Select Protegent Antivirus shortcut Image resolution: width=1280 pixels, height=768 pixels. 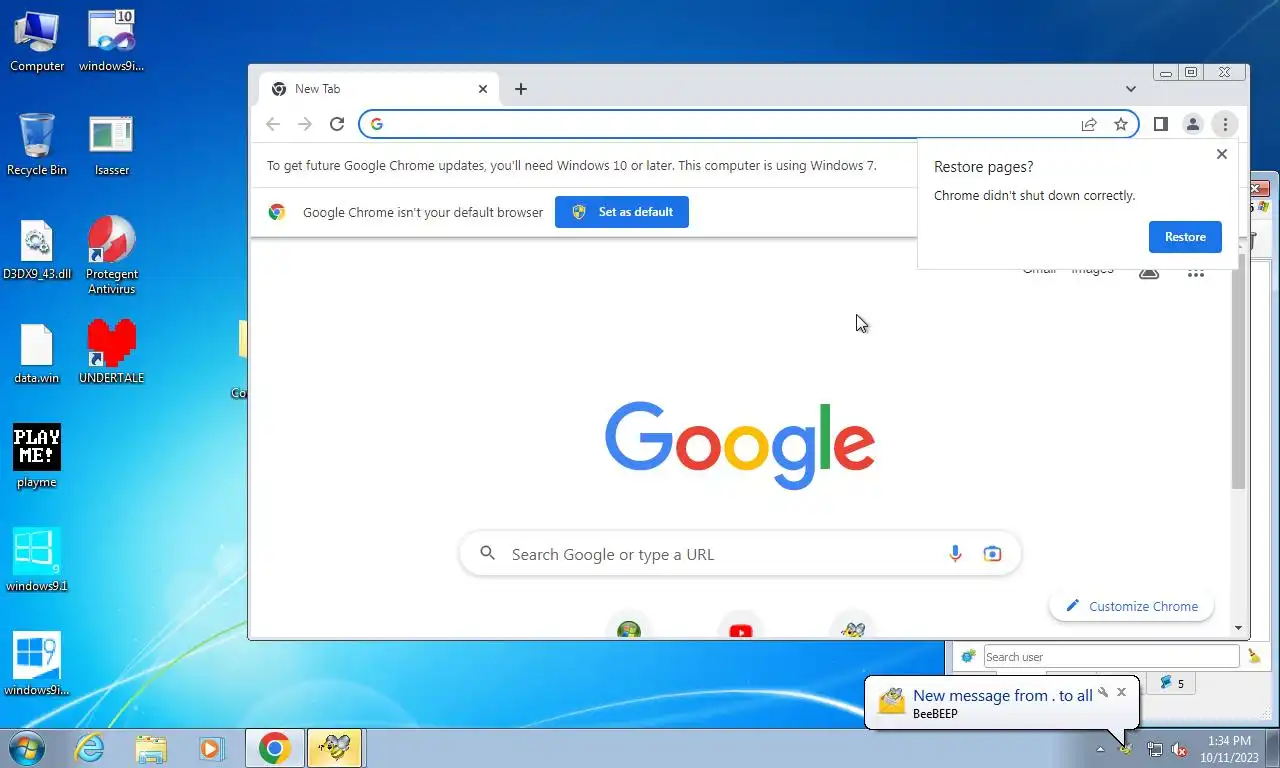(x=111, y=255)
